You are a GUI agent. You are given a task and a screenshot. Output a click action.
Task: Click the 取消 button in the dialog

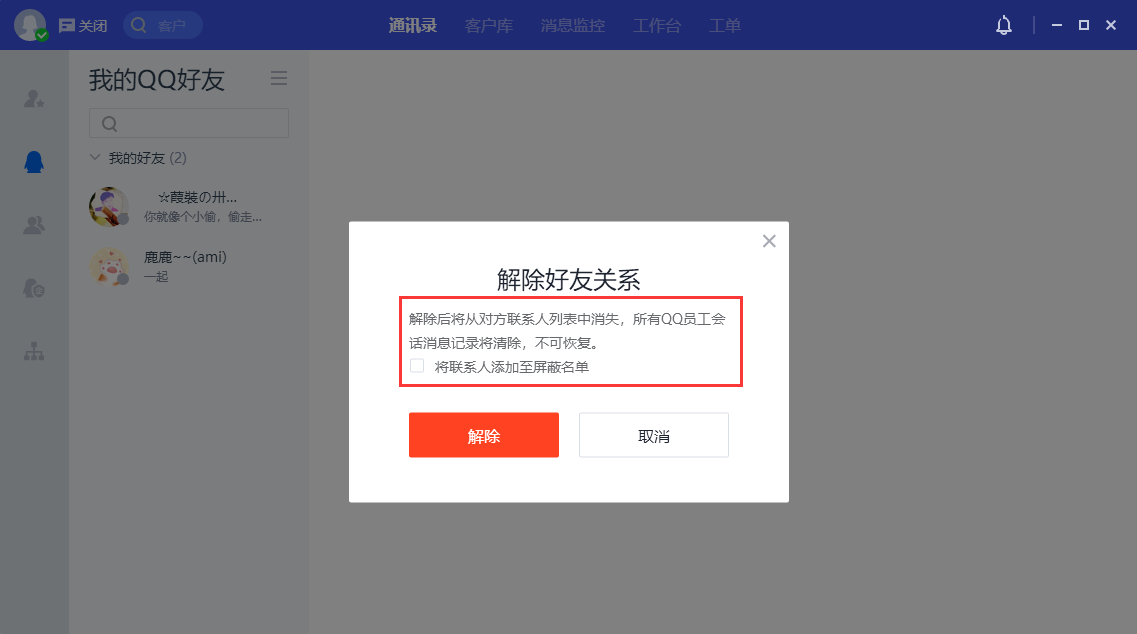click(x=654, y=435)
